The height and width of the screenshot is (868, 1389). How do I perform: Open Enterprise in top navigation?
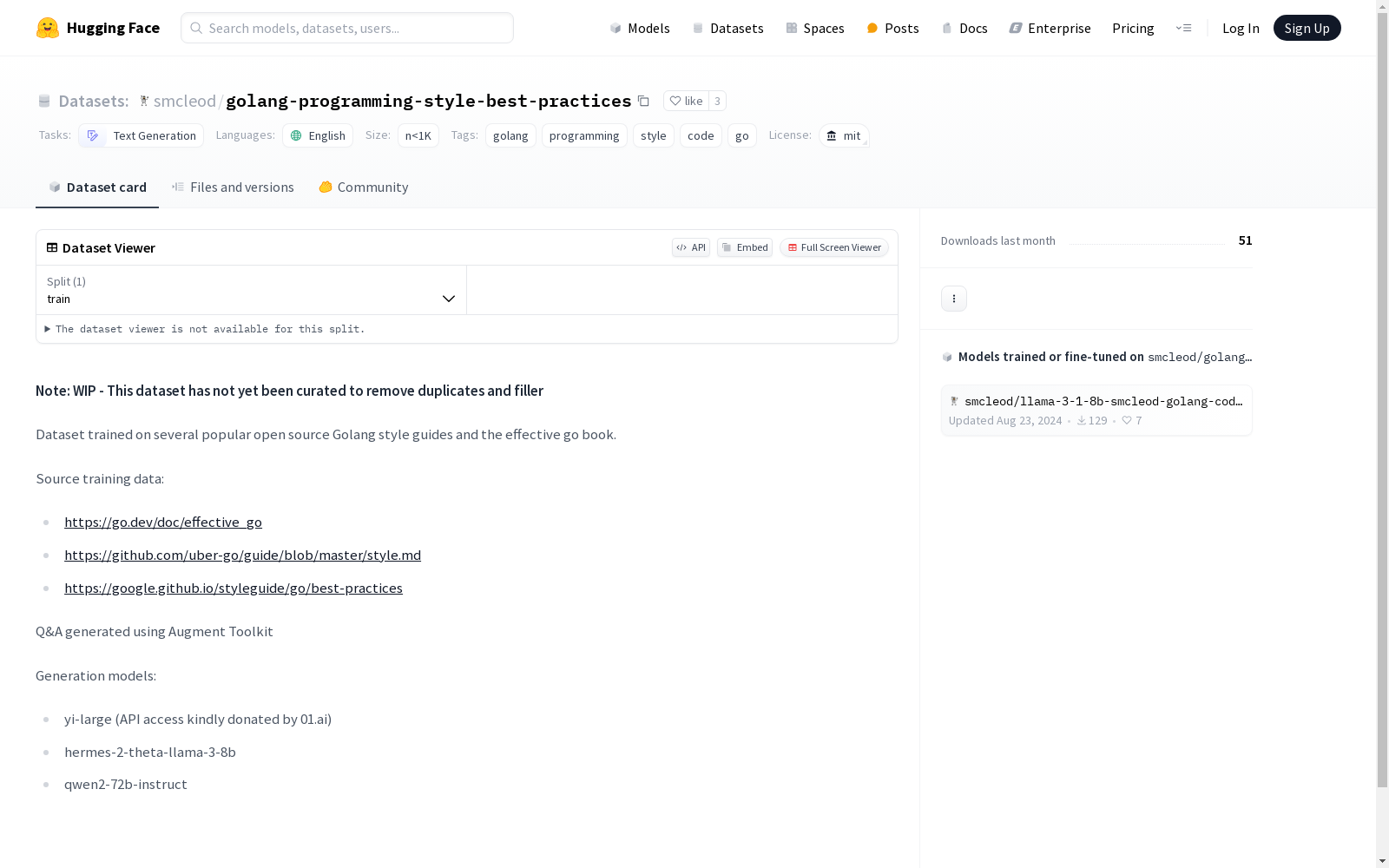pyautogui.click(x=1050, y=28)
